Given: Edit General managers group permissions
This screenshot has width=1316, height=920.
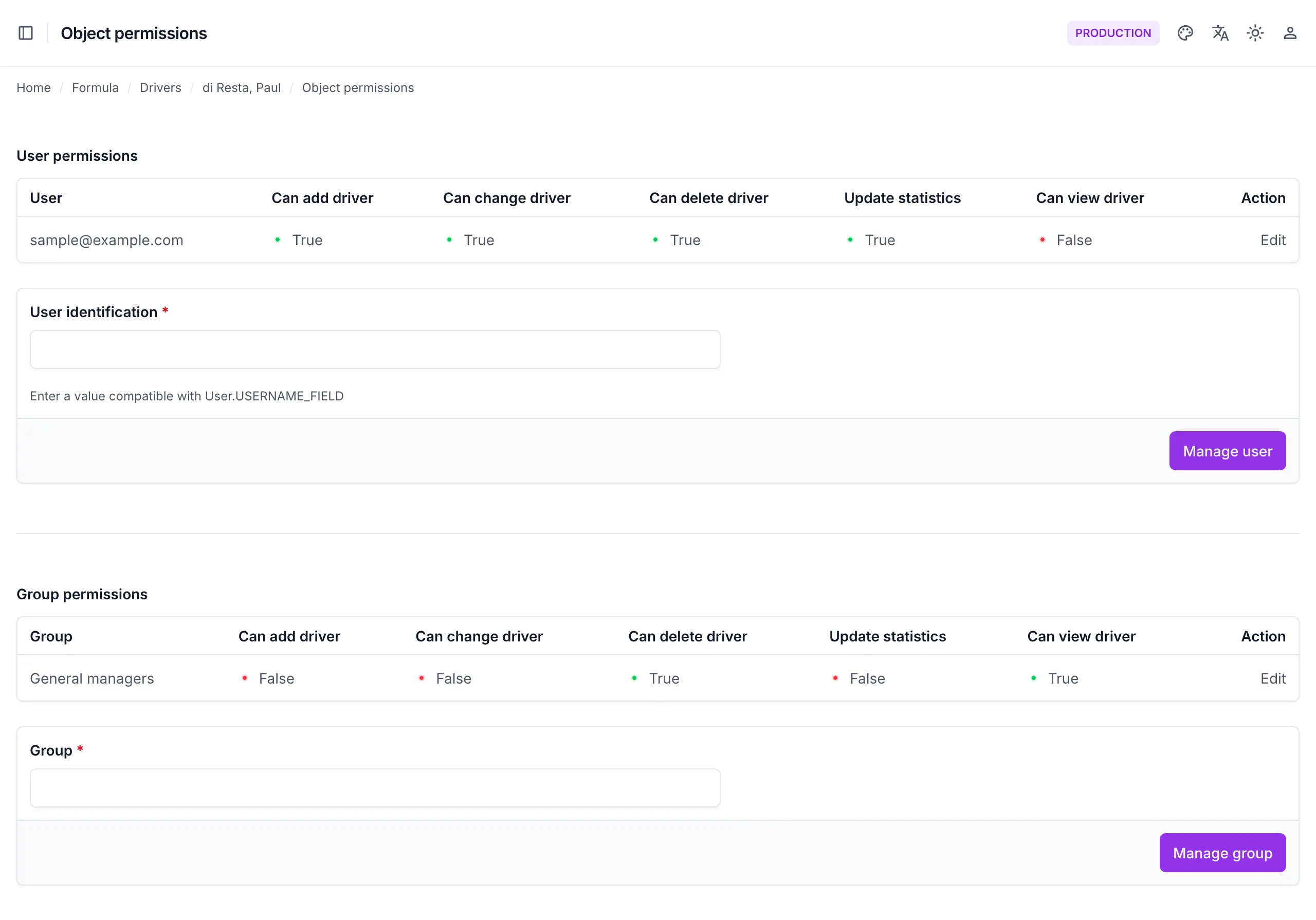Looking at the screenshot, I should 1272,678.
